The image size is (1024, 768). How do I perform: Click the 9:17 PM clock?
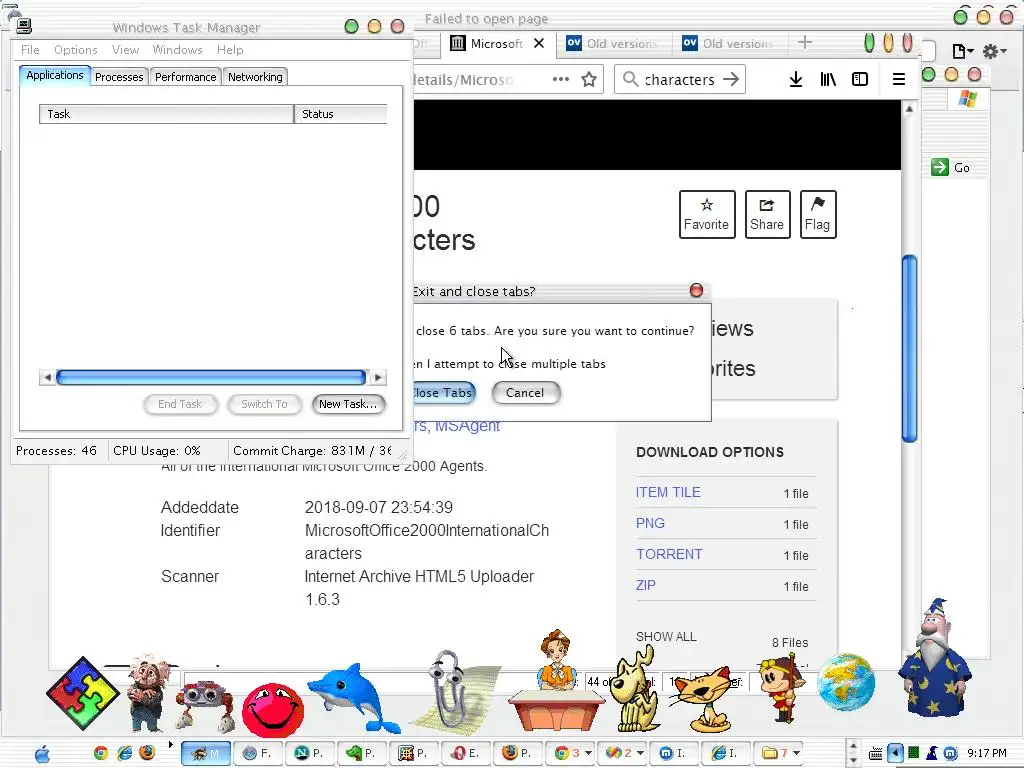point(987,753)
